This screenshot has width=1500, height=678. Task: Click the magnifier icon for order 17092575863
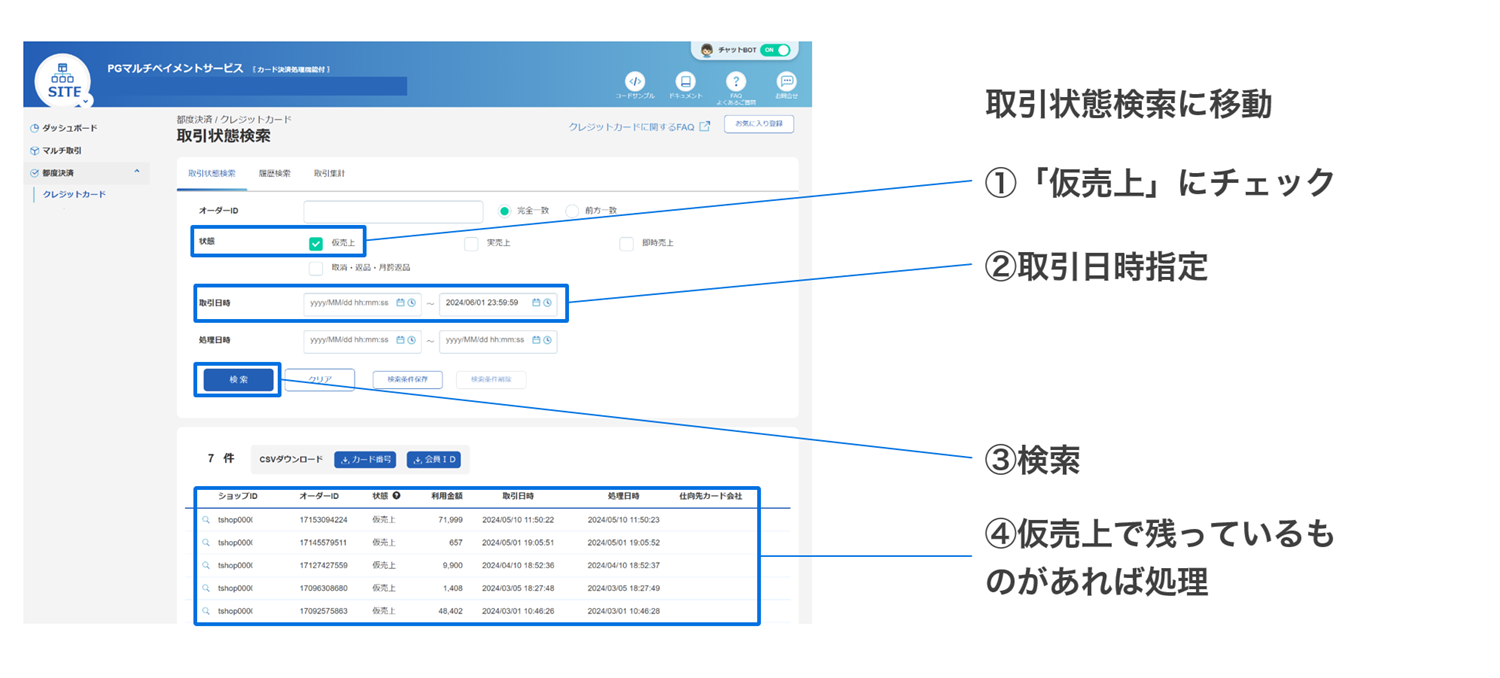(207, 611)
